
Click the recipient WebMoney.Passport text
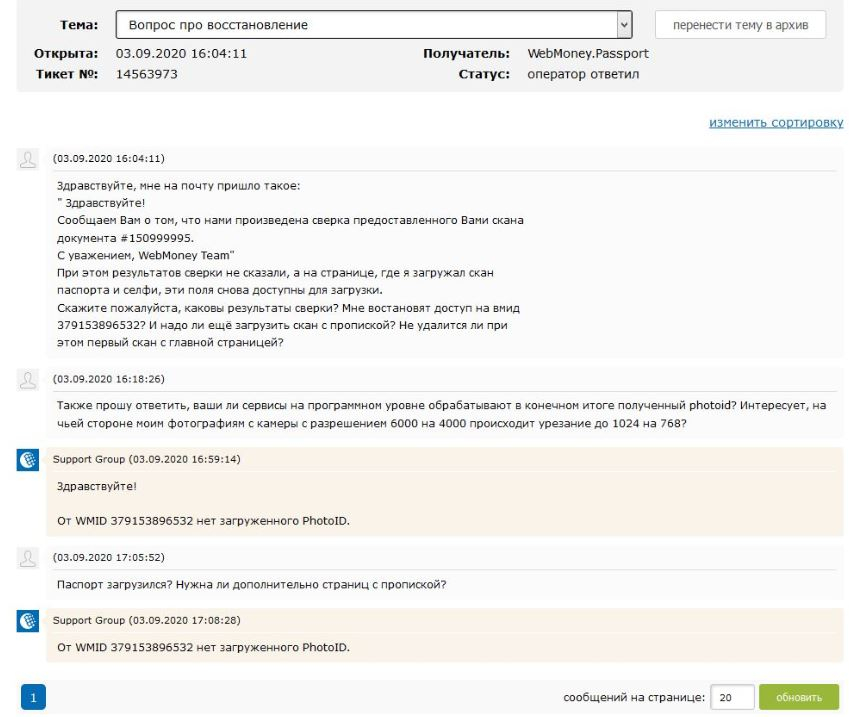point(588,54)
